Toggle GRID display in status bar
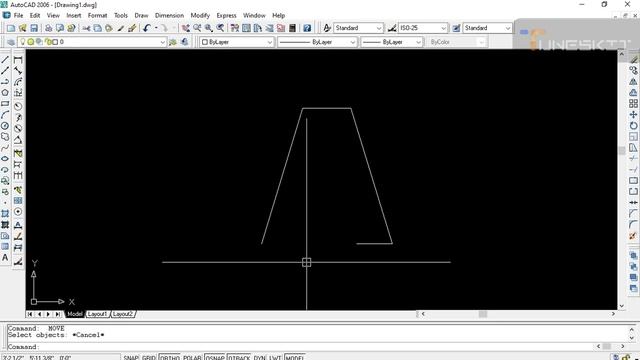 pos(149,358)
